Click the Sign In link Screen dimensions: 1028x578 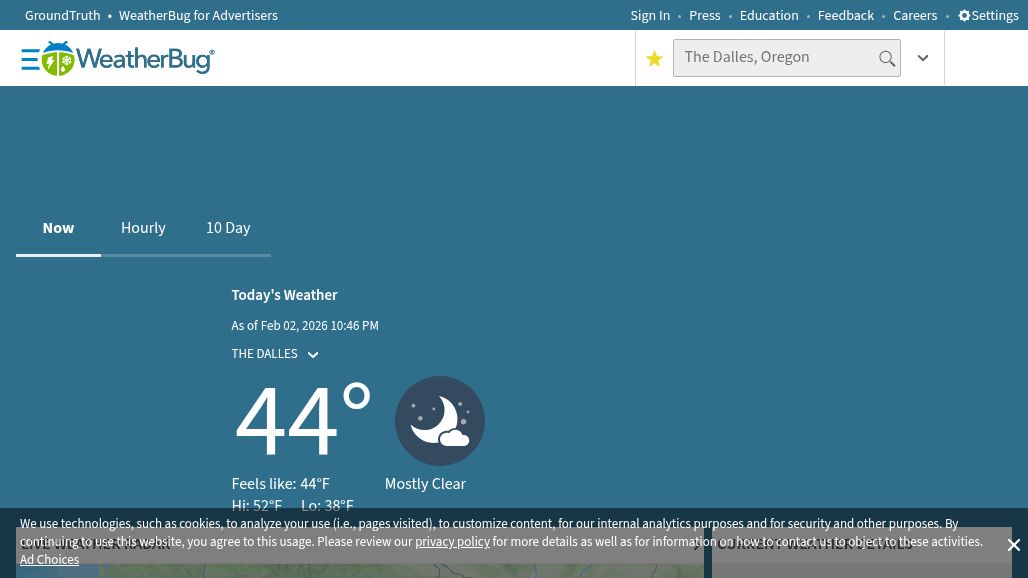tap(650, 16)
